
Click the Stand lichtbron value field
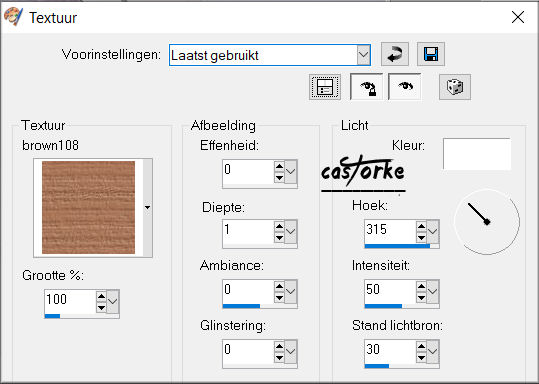tap(390, 350)
